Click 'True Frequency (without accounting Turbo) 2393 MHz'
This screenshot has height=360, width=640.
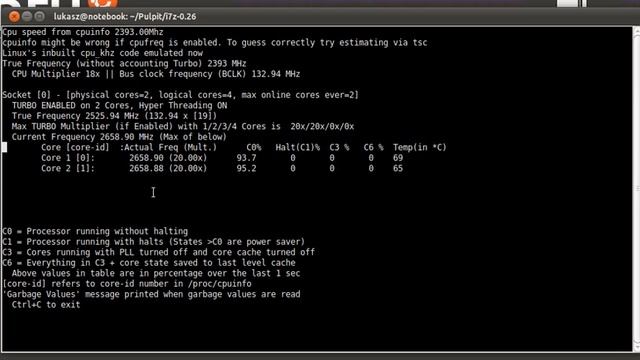[x=124, y=64]
